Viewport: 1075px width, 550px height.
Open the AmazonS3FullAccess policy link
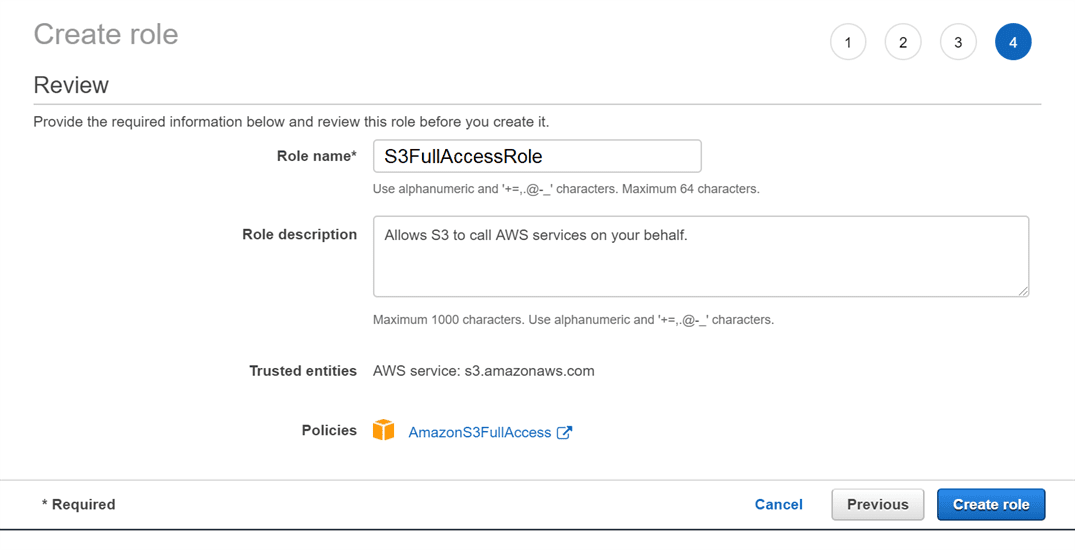coord(480,432)
